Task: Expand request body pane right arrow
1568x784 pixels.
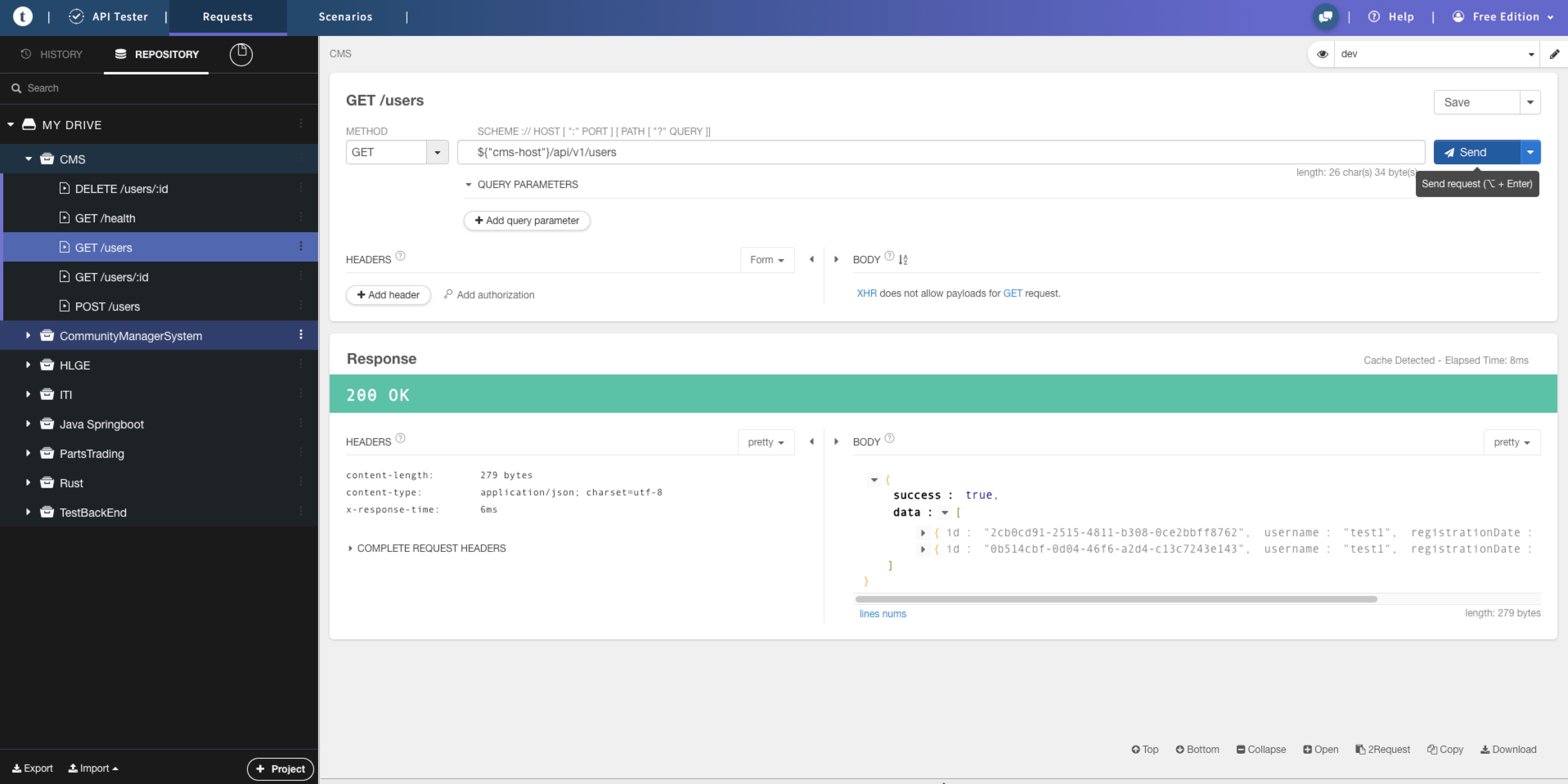Action: point(836,259)
